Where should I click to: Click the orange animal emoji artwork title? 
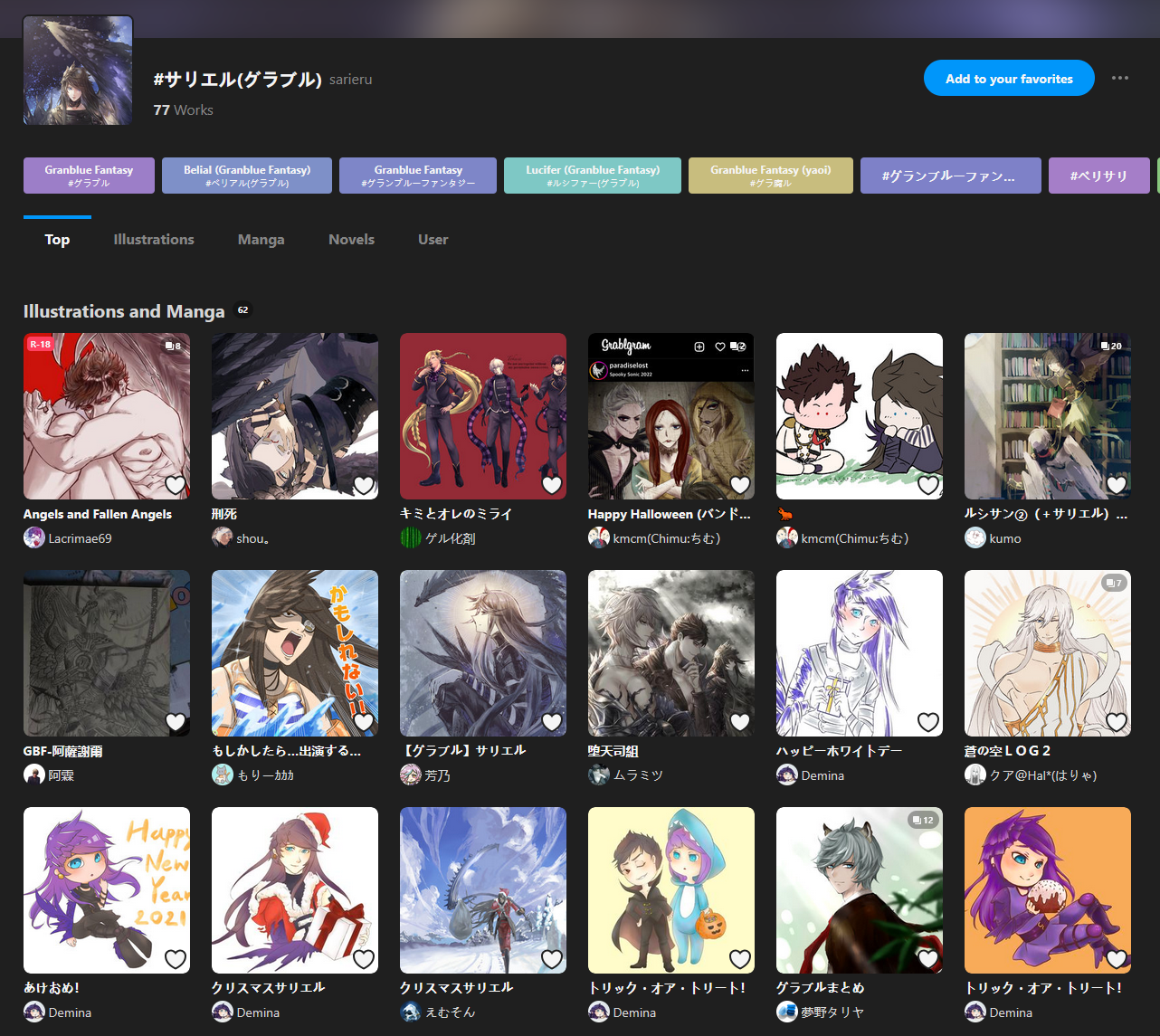(785, 514)
